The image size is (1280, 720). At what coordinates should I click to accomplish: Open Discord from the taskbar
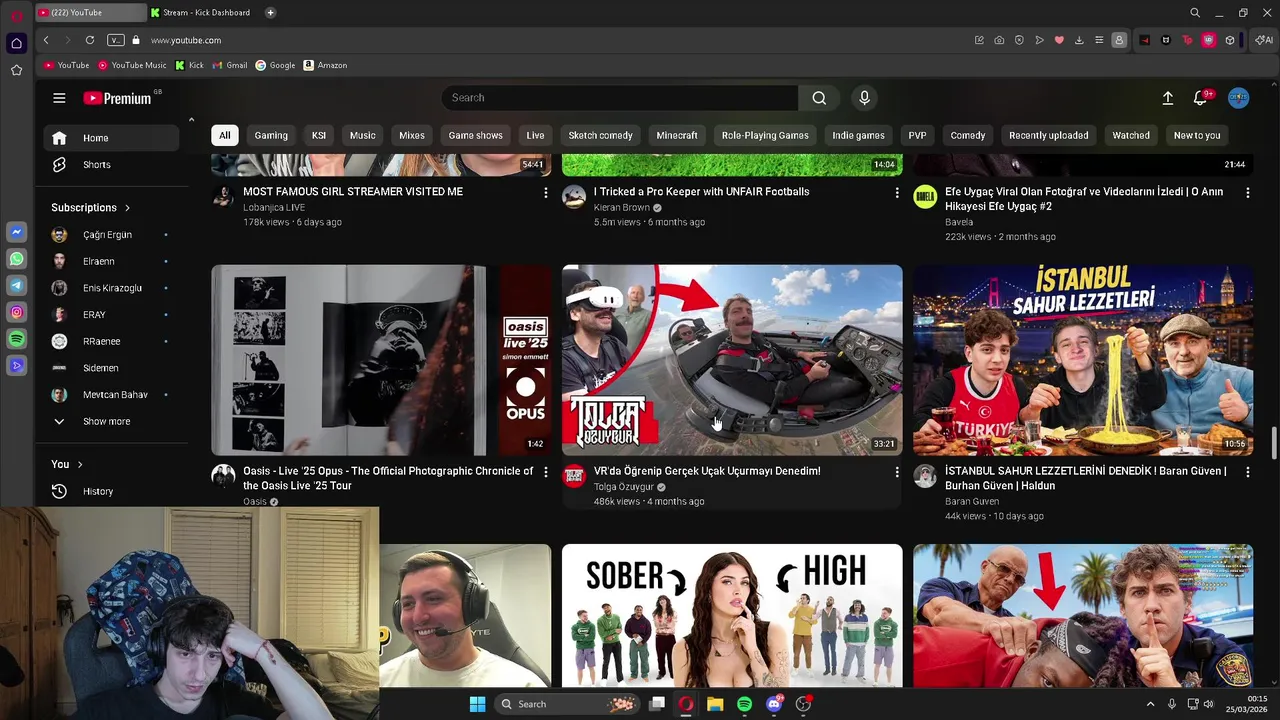point(774,704)
